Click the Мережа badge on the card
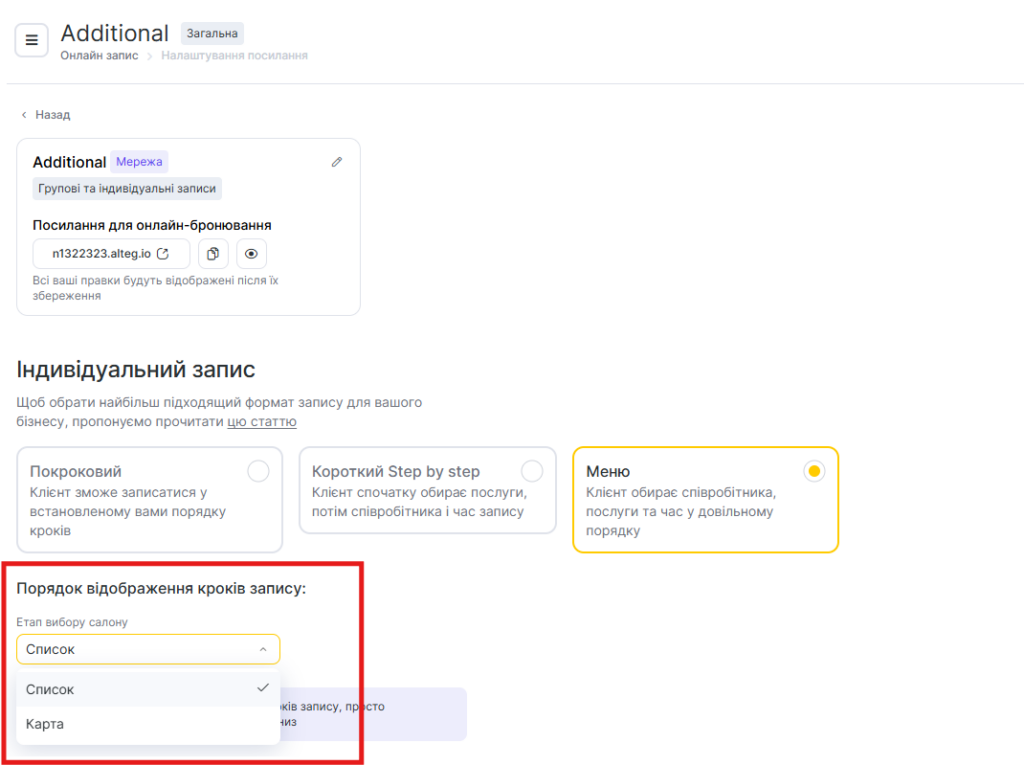The width and height of the screenshot is (1024, 765). (x=139, y=162)
